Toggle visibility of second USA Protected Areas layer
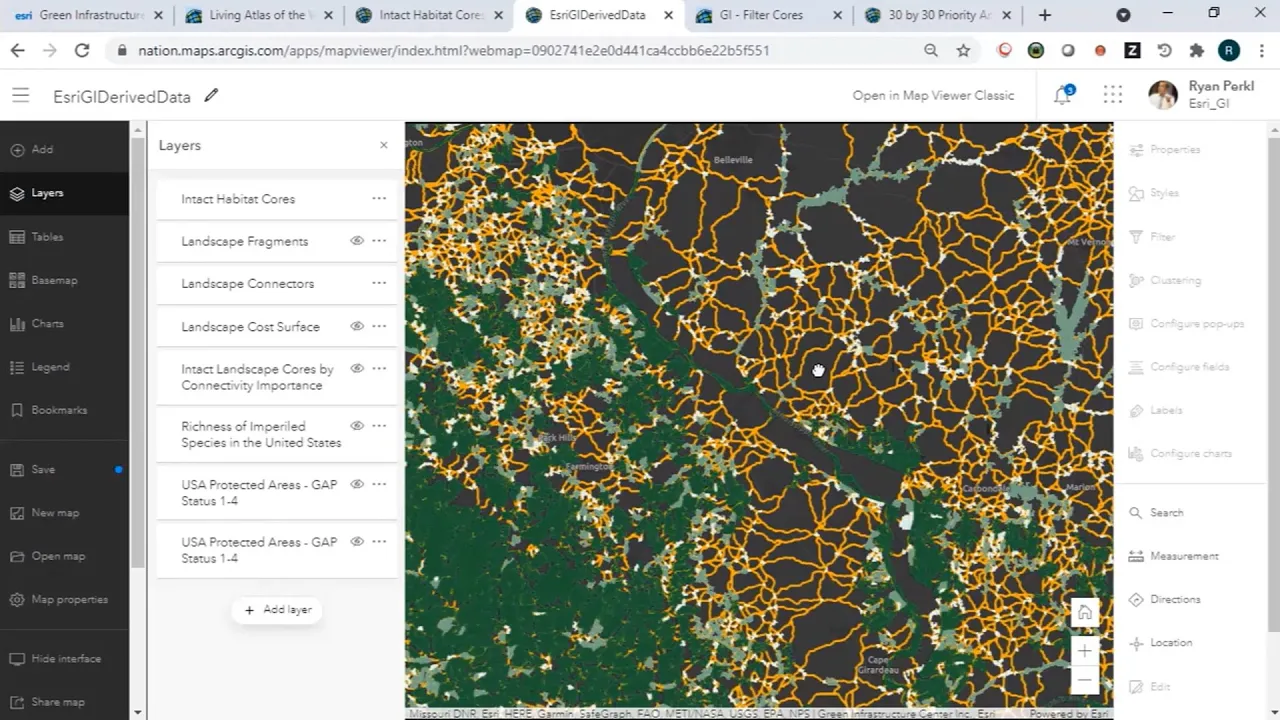Viewport: 1280px width, 720px height. pyautogui.click(x=357, y=542)
